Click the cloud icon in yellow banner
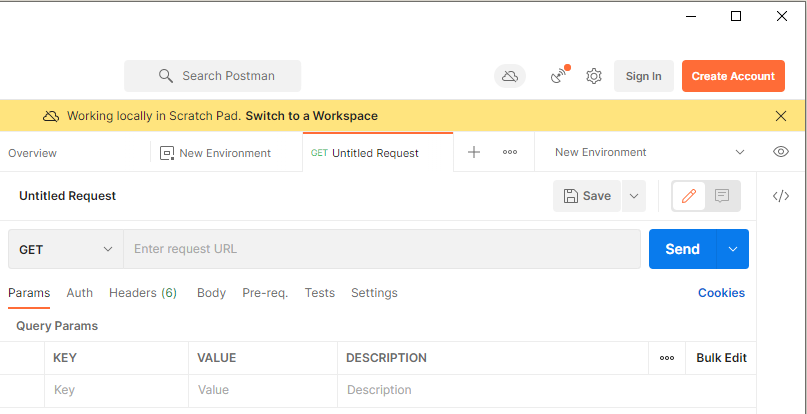Image resolution: width=807 pixels, height=414 pixels. (x=50, y=116)
